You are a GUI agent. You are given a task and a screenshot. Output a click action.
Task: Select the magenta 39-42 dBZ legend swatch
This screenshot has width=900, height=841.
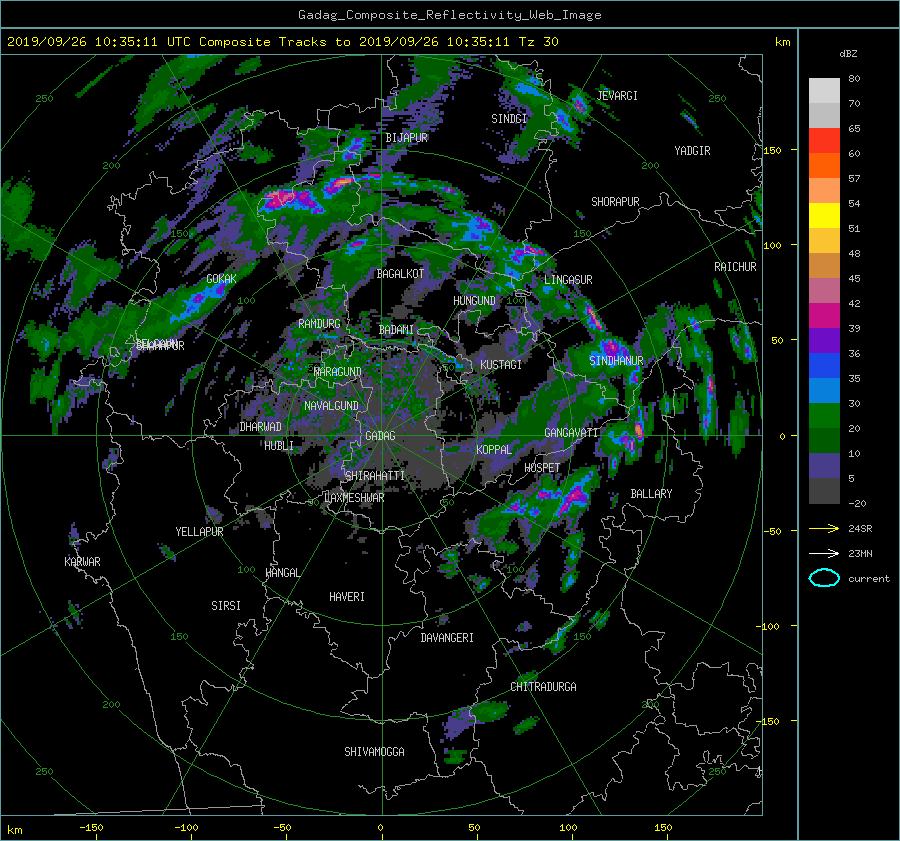click(x=824, y=315)
